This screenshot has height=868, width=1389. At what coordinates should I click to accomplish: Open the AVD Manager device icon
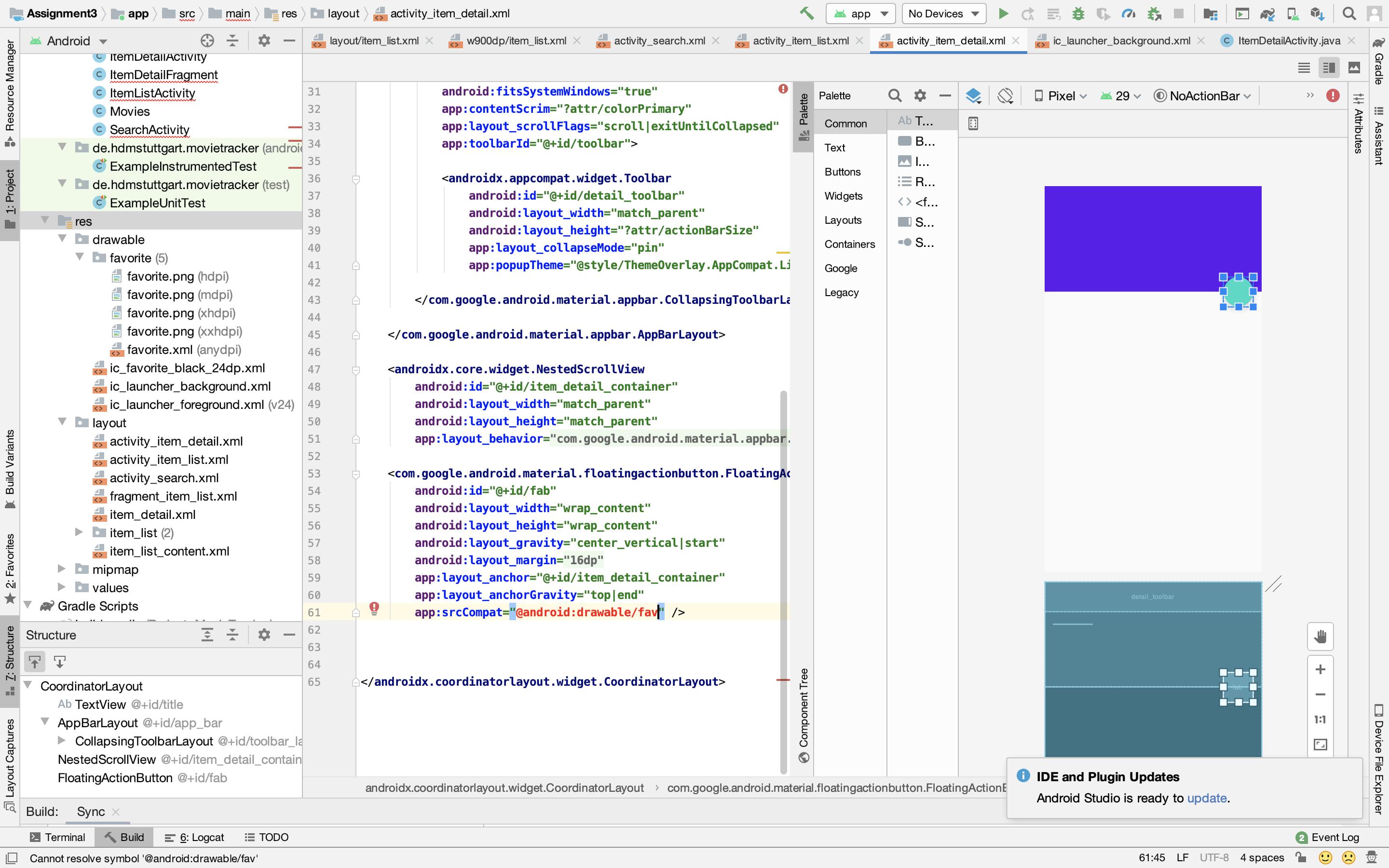click(1292, 13)
